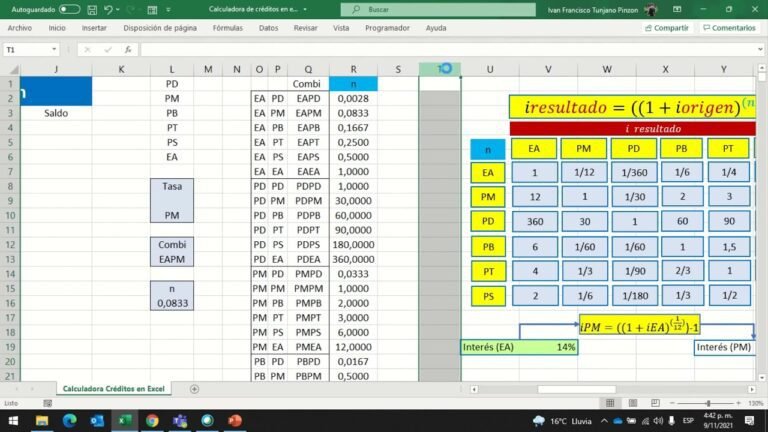Open the Programador tab

click(x=387, y=28)
